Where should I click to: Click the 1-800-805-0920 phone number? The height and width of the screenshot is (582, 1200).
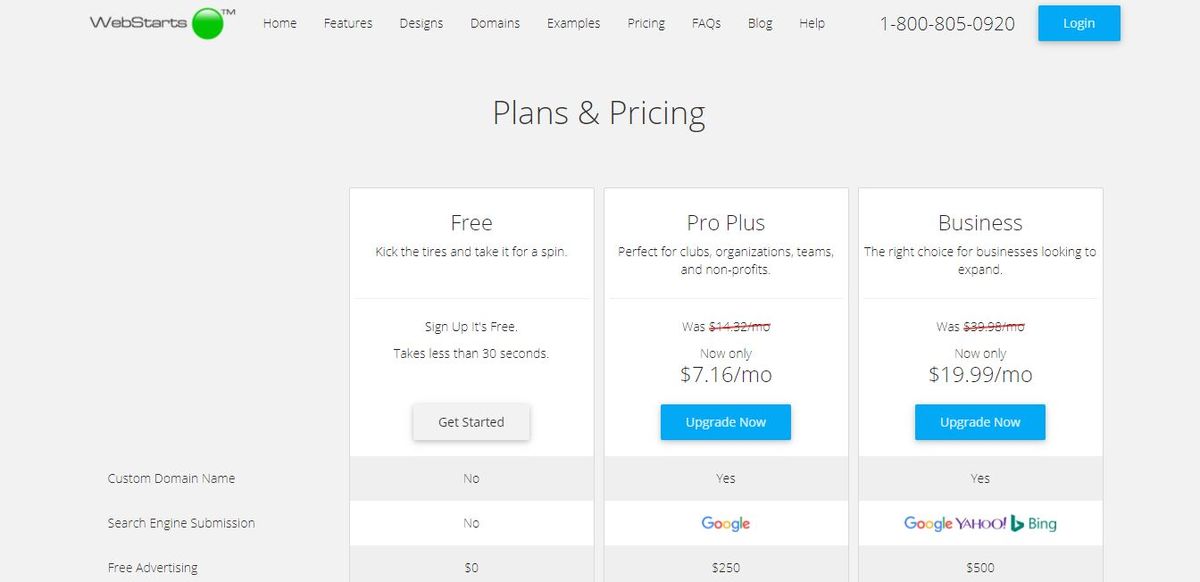948,23
